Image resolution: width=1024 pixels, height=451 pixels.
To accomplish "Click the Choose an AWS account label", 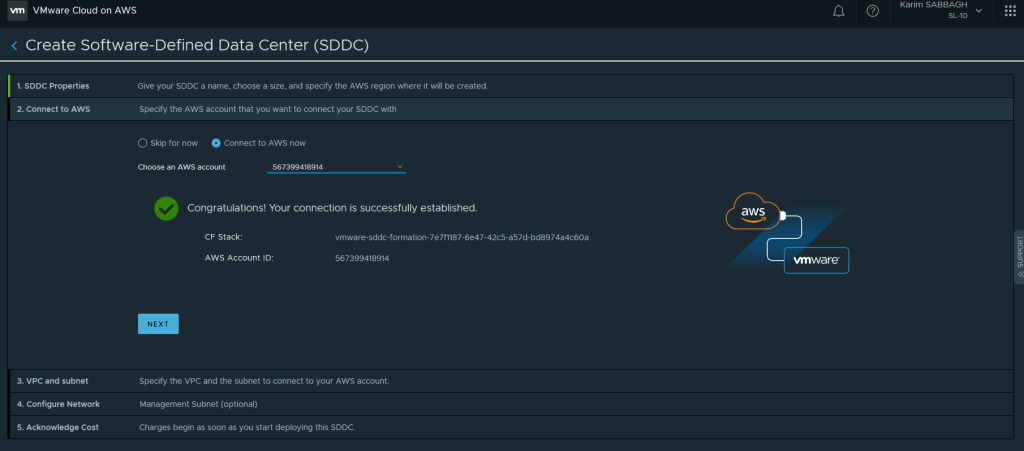I will [x=182, y=167].
